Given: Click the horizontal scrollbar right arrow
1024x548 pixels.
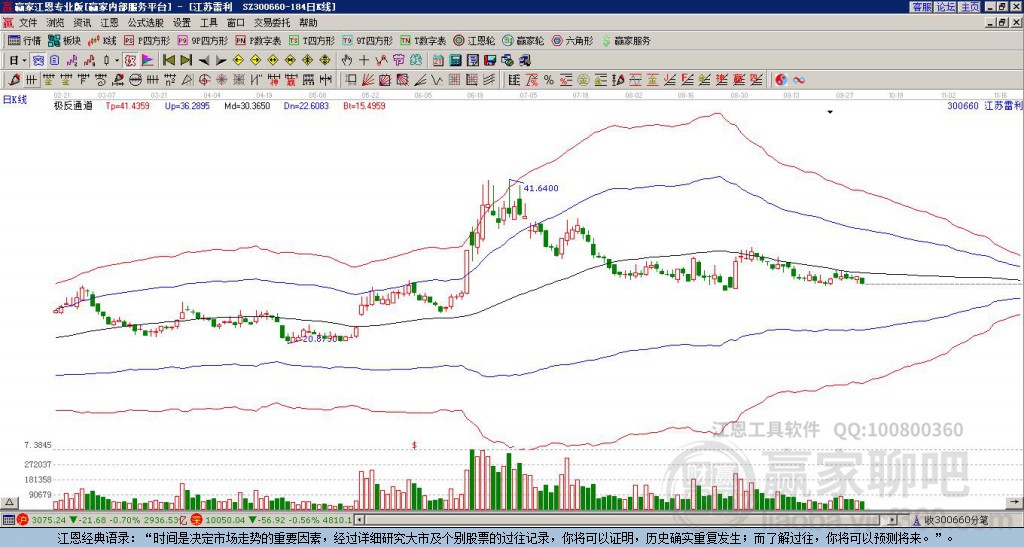Looking at the screenshot, I should (893, 520).
